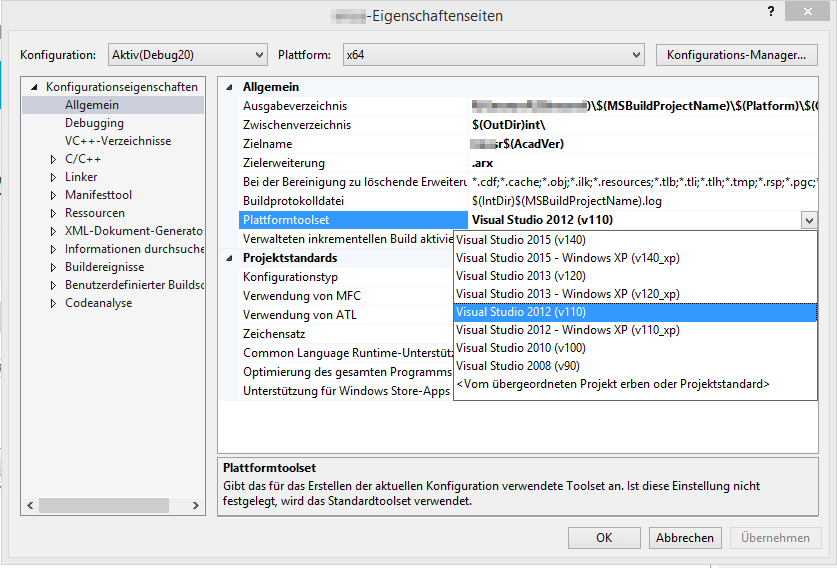The width and height of the screenshot is (837, 568).
Task: Expand the Codeanalyse node
Action: tap(53, 303)
